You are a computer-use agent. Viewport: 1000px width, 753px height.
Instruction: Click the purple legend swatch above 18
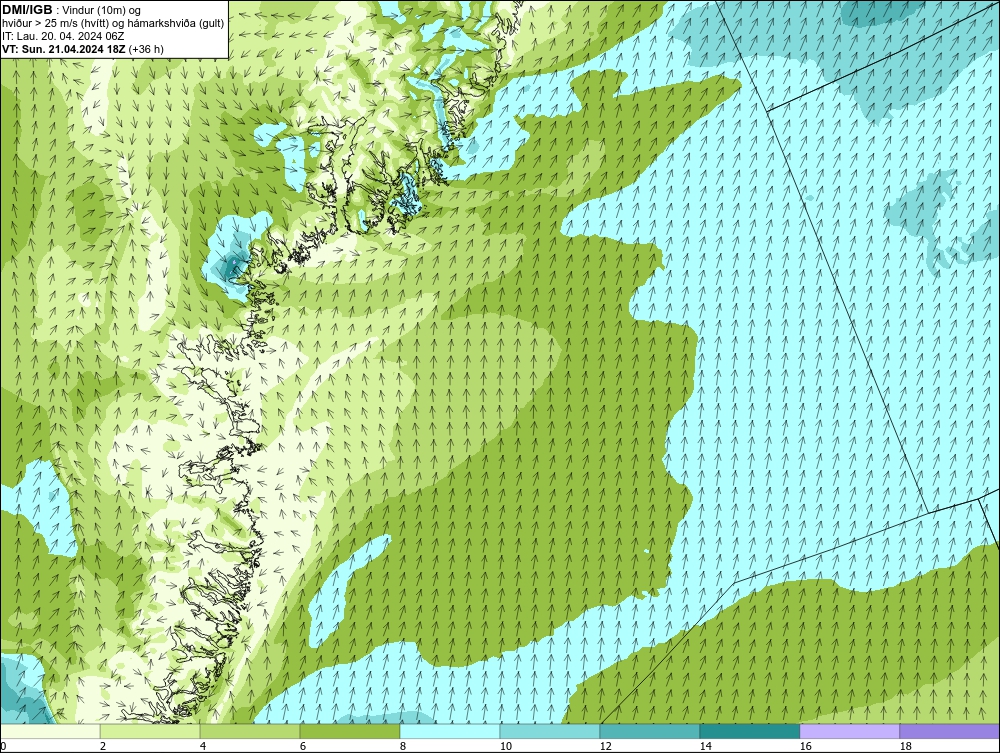click(950, 731)
